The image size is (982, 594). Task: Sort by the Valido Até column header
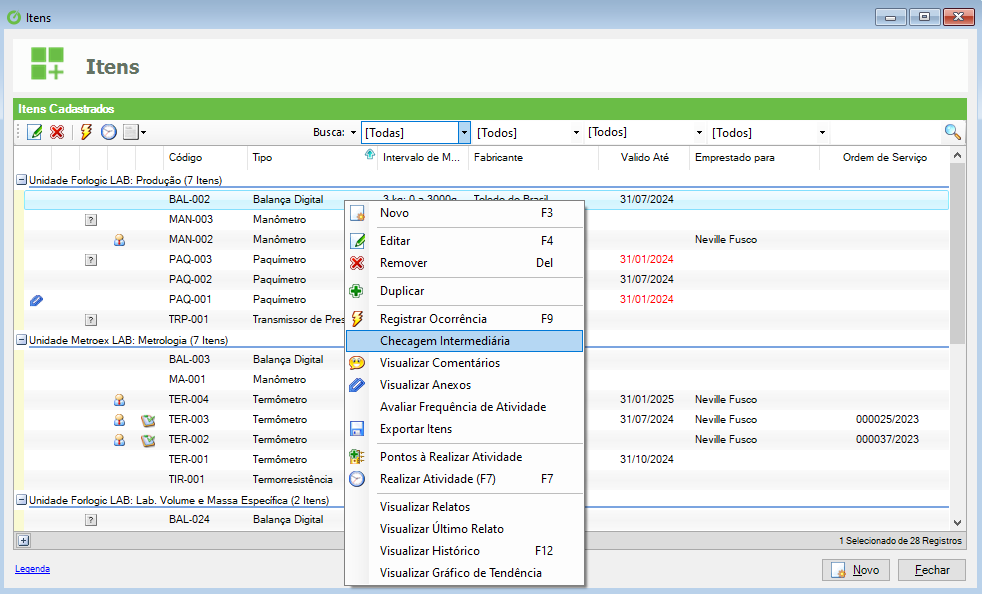644,157
